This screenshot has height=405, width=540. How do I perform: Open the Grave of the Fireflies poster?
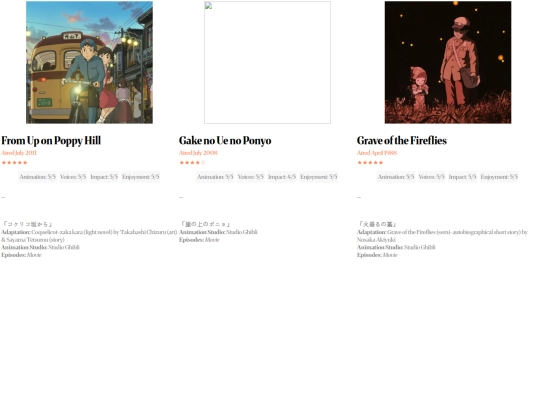point(448,62)
